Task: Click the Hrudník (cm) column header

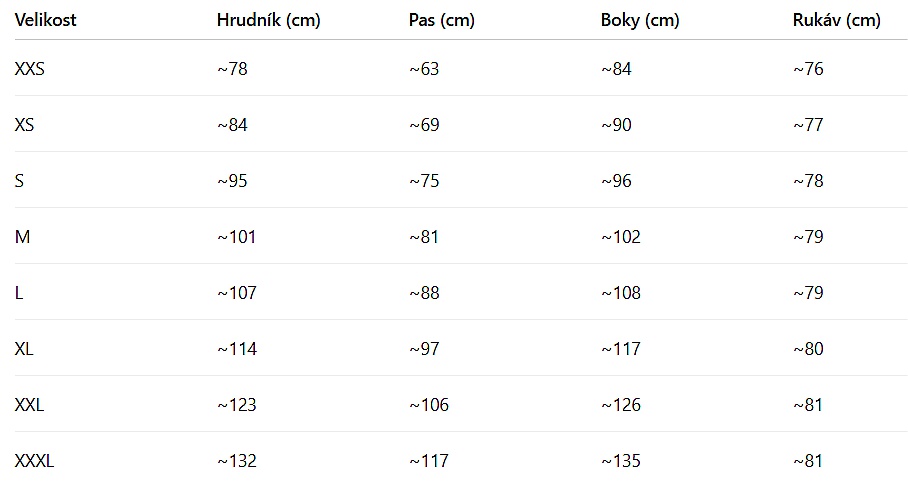Action: [x=268, y=20]
